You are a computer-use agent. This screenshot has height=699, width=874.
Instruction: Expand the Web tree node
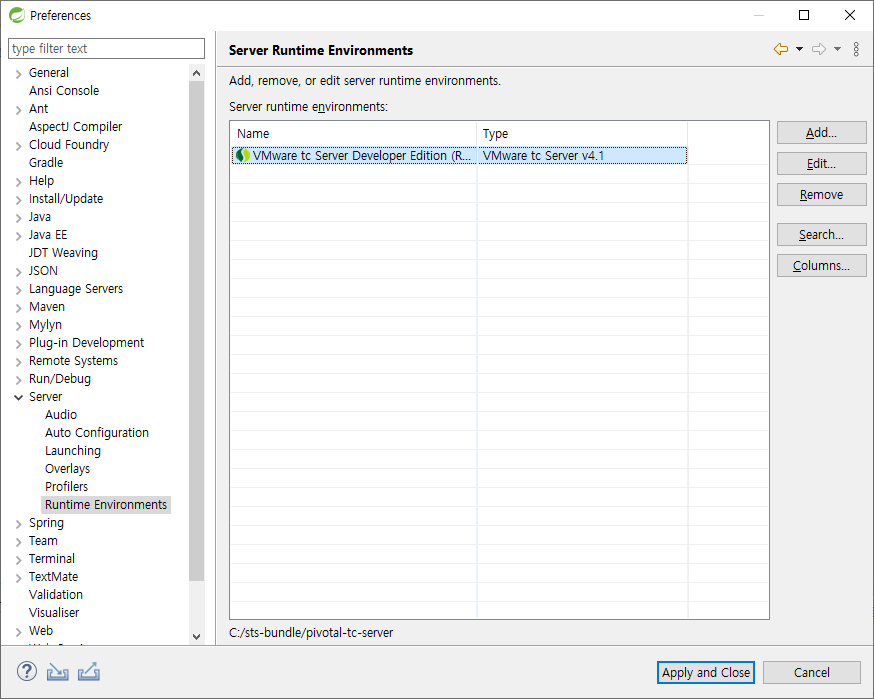[18, 632]
